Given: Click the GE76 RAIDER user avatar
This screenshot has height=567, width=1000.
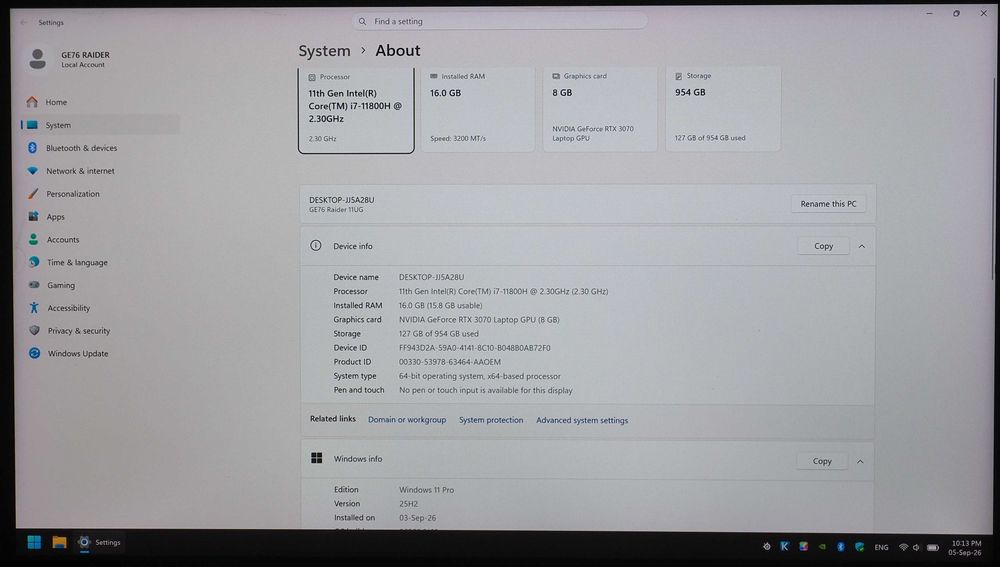Looking at the screenshot, I should 38,59.
